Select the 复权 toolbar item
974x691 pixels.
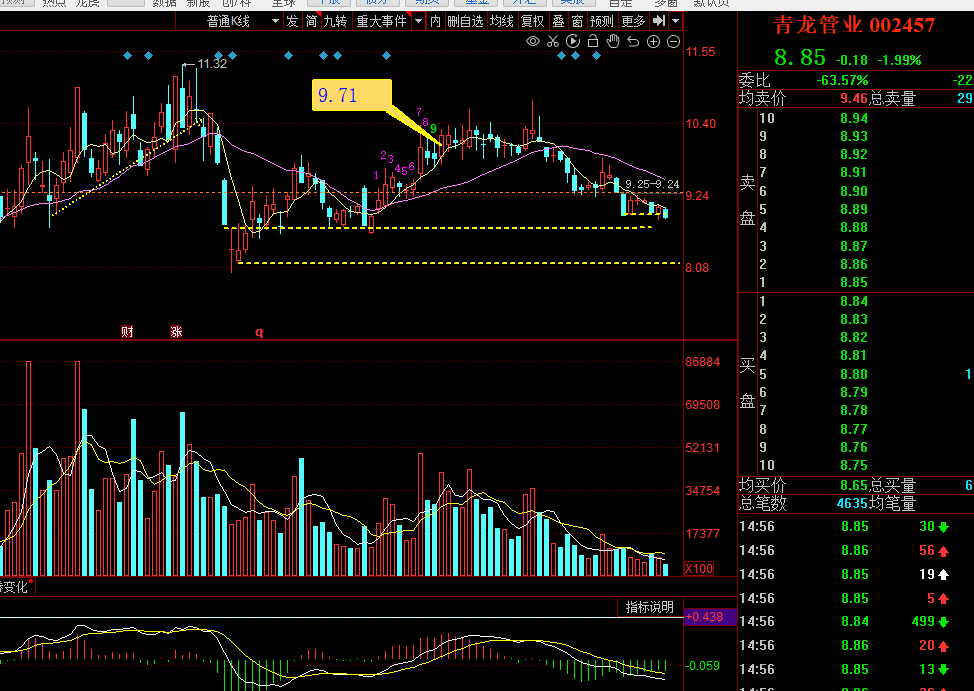click(x=532, y=21)
